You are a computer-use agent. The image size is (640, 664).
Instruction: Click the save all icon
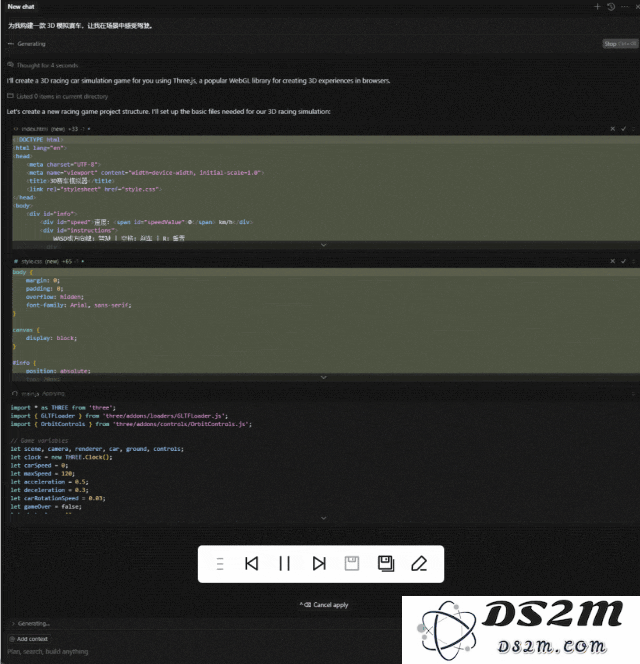click(386, 564)
